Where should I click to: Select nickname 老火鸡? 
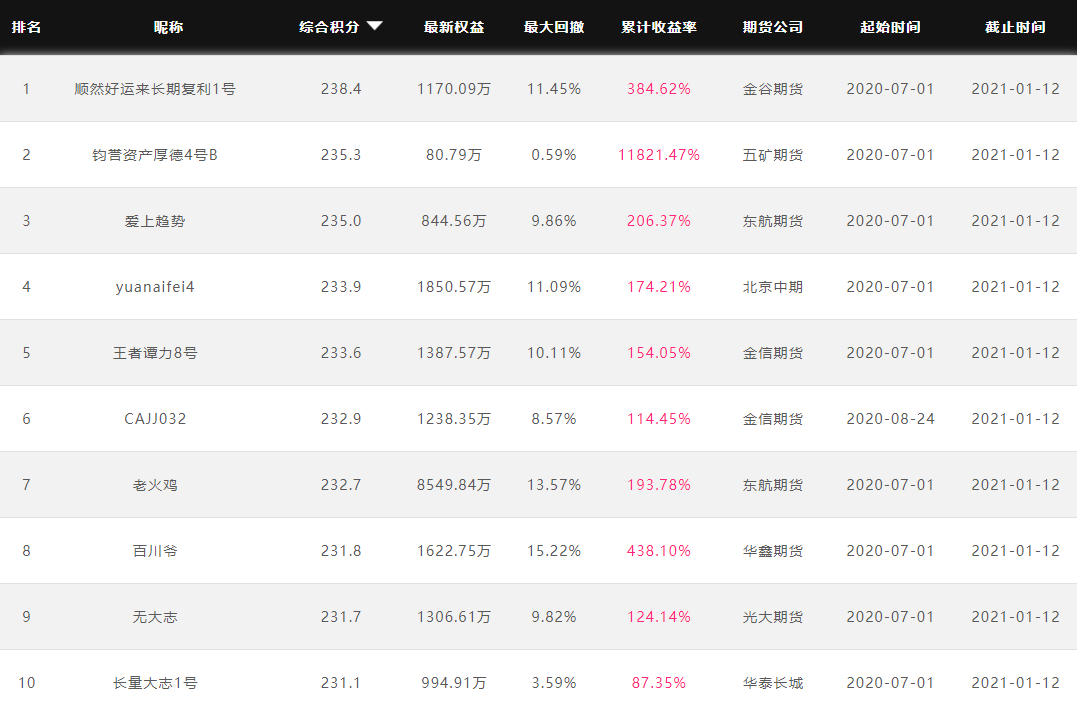(155, 484)
